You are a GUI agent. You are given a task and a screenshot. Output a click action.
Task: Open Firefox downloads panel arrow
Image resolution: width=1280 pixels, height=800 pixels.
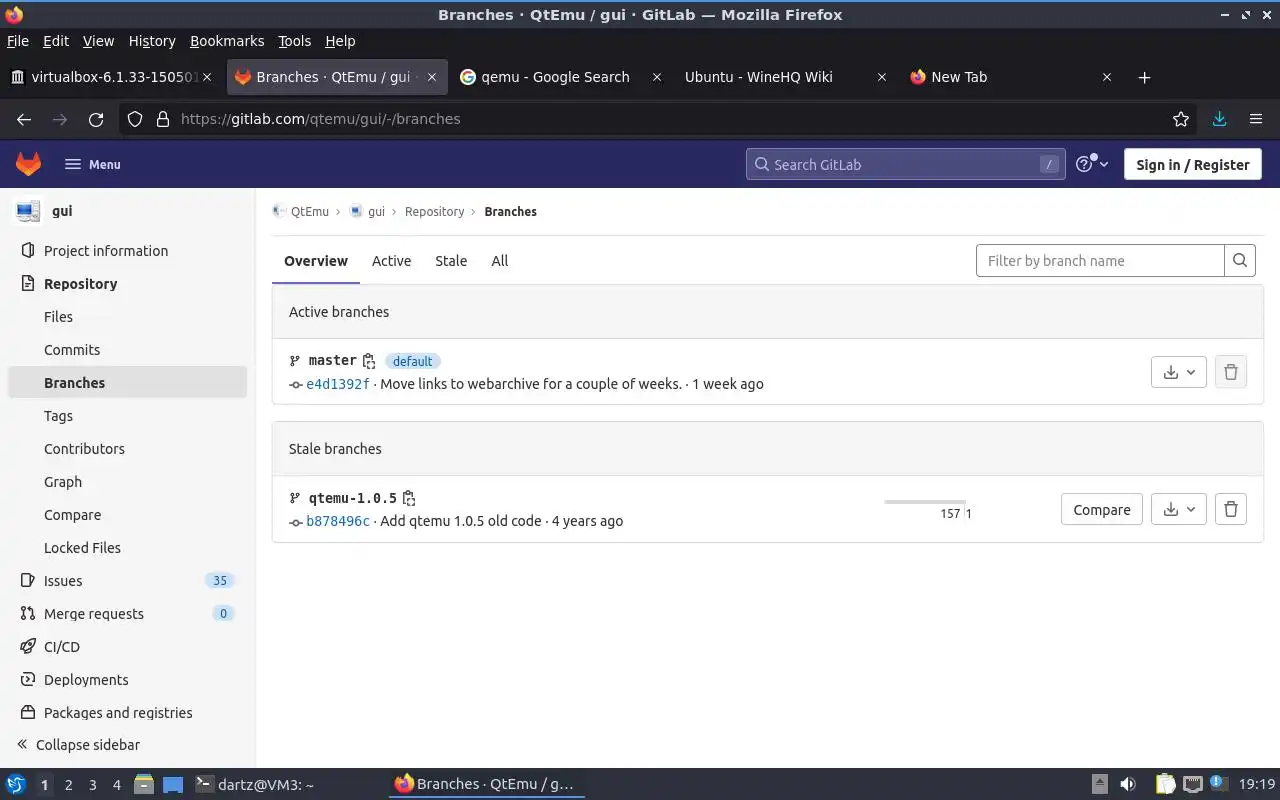1219,119
